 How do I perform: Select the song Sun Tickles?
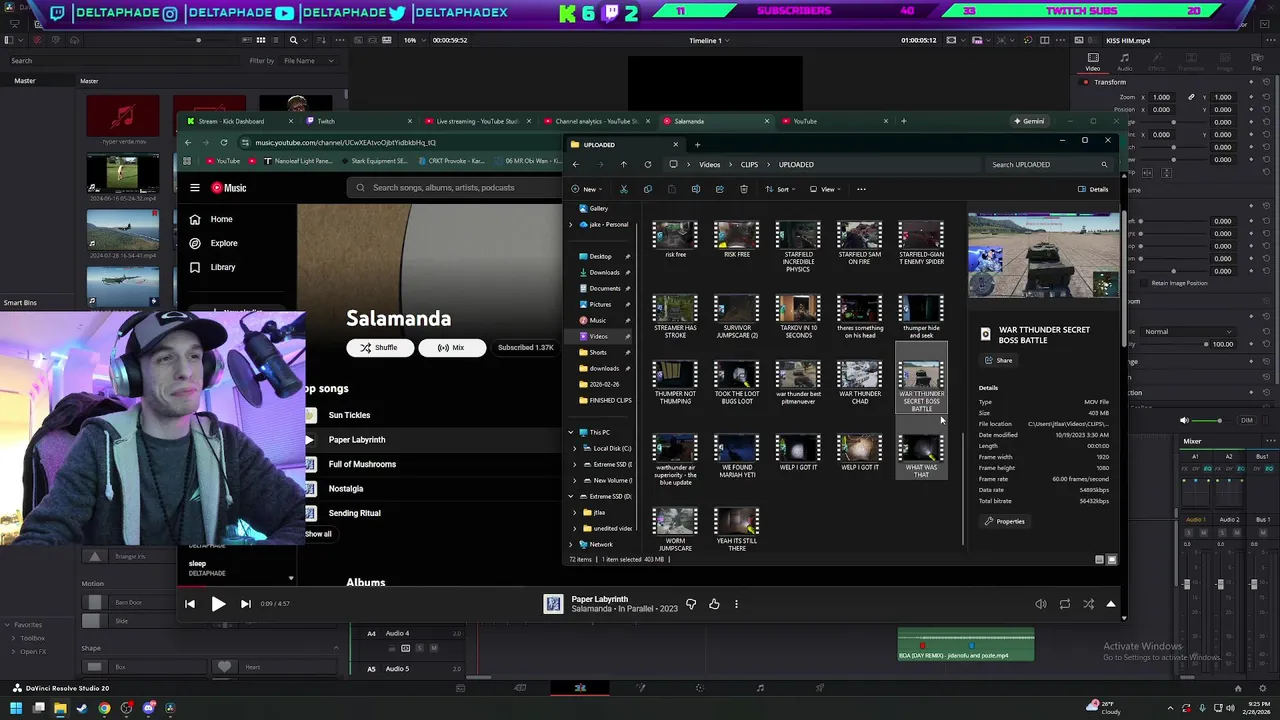349,415
